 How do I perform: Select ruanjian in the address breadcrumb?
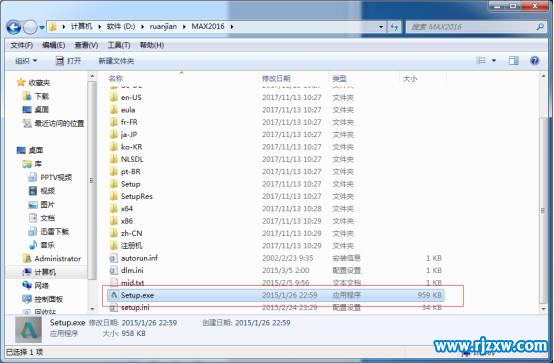163,27
